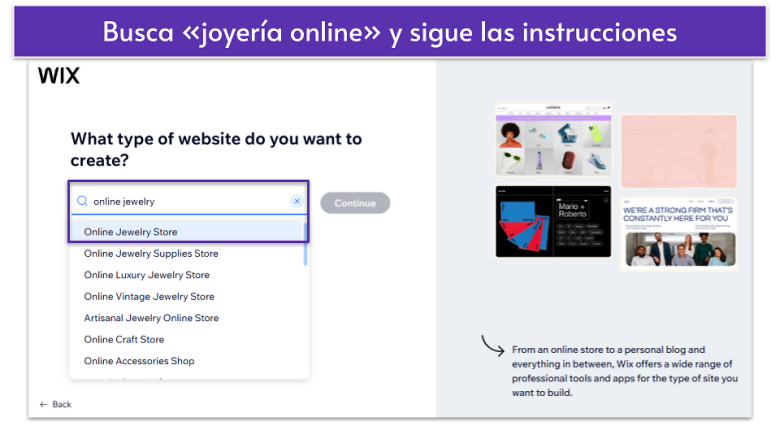This screenshot has height=439, width=780.
Task: Select 'Online Jewelry Store' suggestion
Action: pyautogui.click(x=188, y=232)
